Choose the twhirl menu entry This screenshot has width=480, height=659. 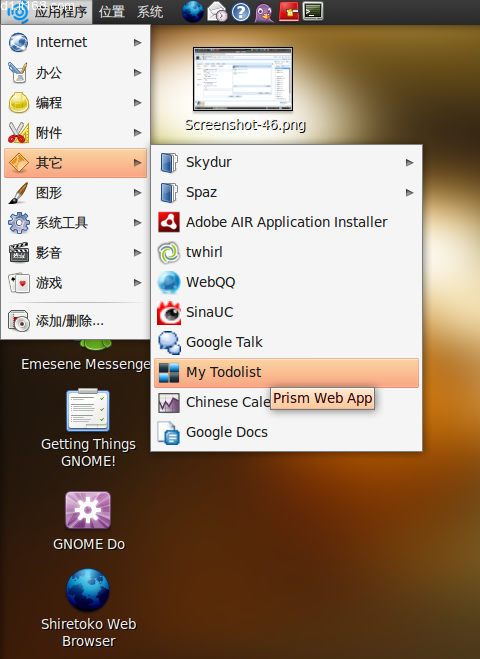pyautogui.click(x=286, y=252)
